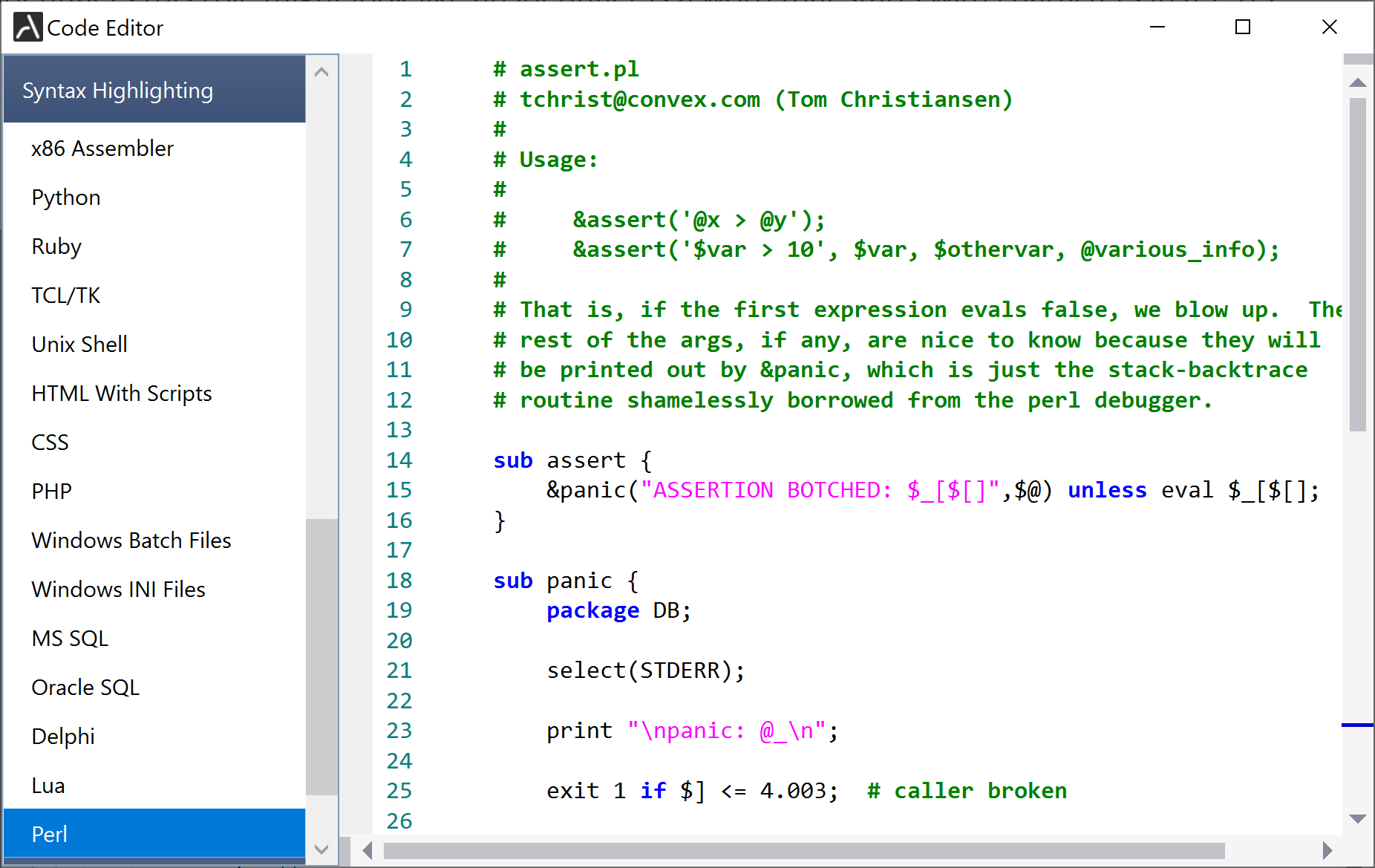Viewport: 1375px width, 868px height.
Task: Open the HTML With Scripts example
Action: [x=121, y=393]
